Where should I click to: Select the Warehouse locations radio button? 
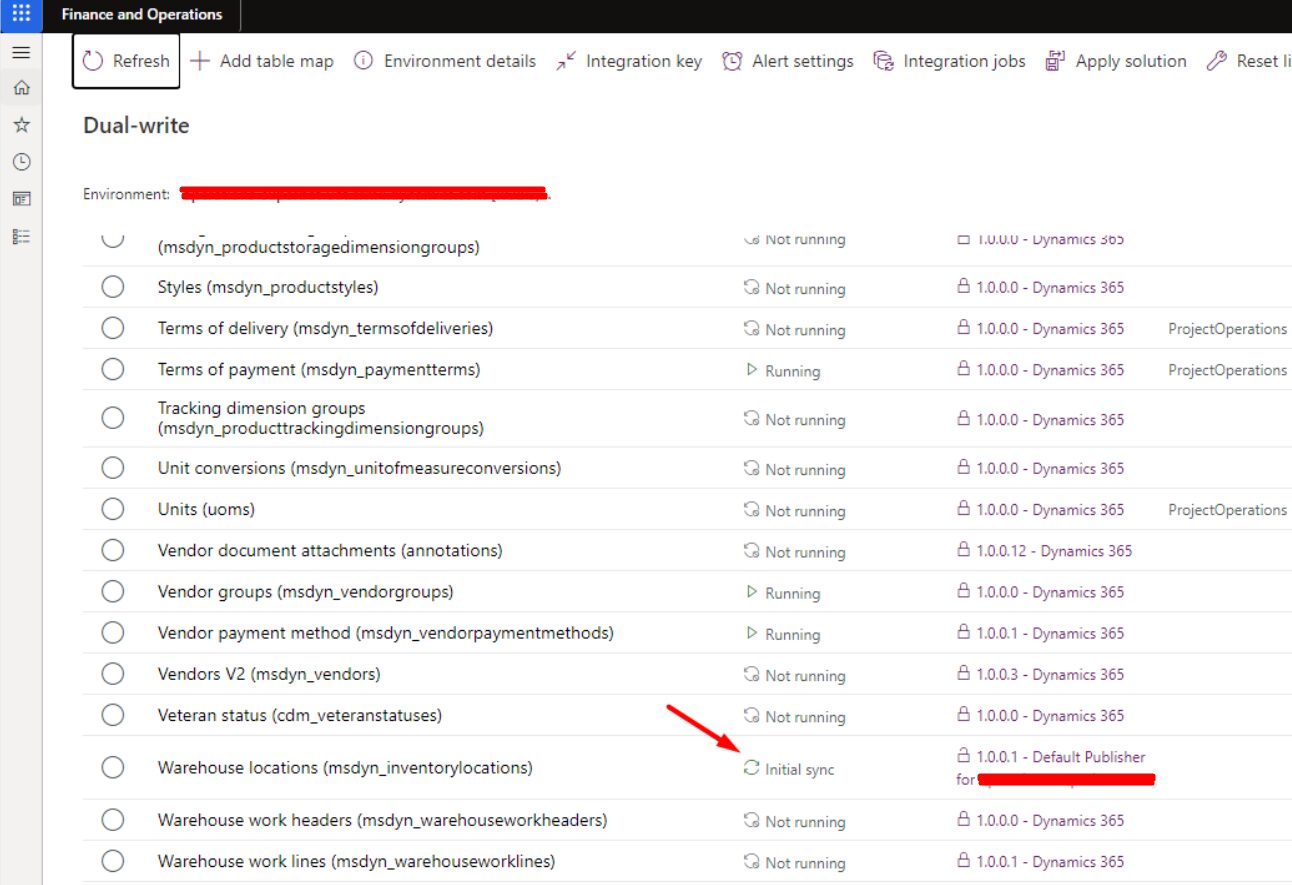[113, 768]
